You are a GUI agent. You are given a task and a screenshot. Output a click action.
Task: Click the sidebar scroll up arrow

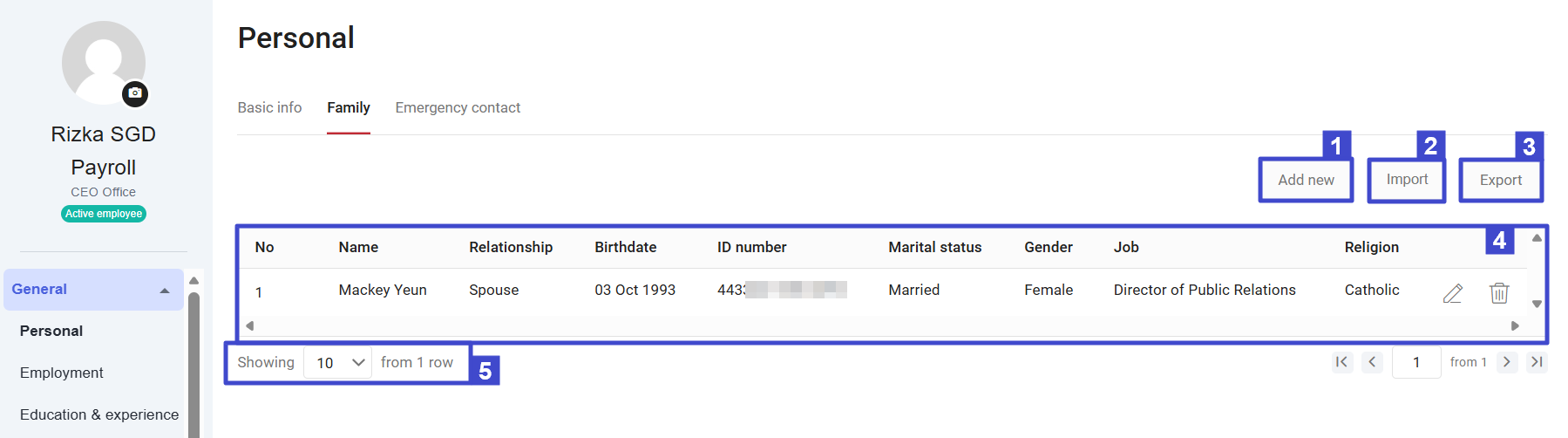[x=194, y=281]
